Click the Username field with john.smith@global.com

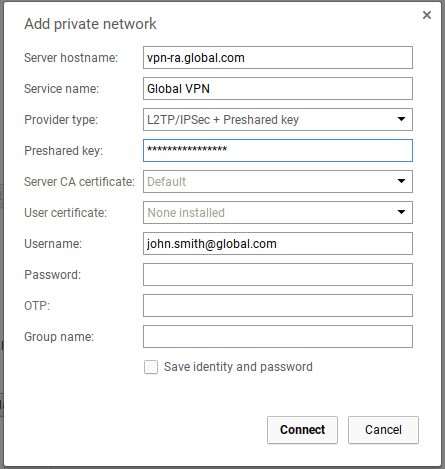click(x=278, y=243)
